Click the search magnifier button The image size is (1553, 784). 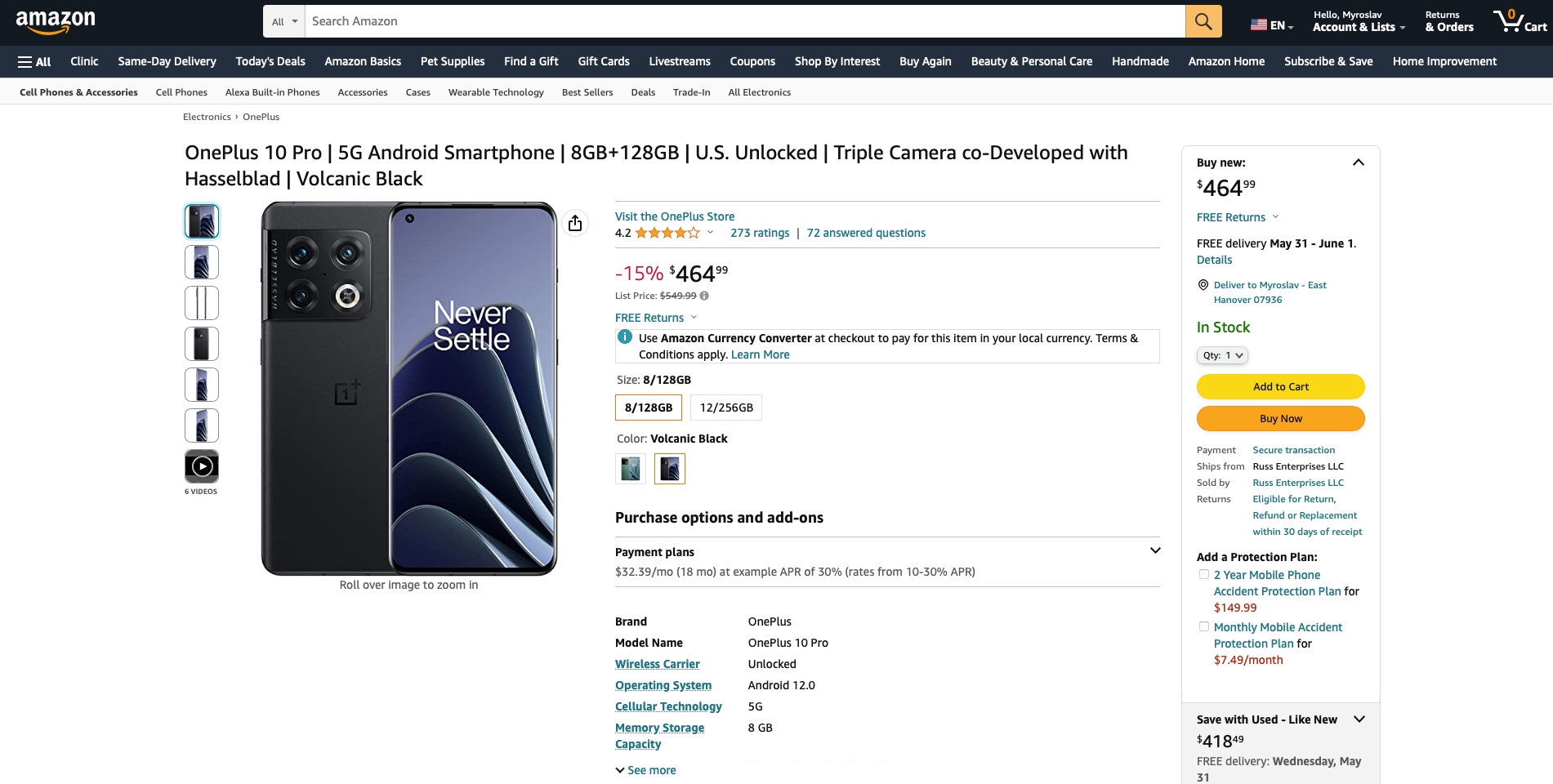click(x=1203, y=21)
